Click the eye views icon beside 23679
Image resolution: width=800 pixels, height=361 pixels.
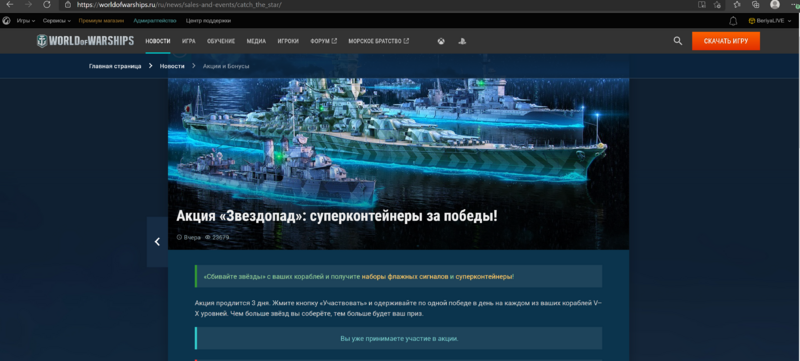[208, 238]
